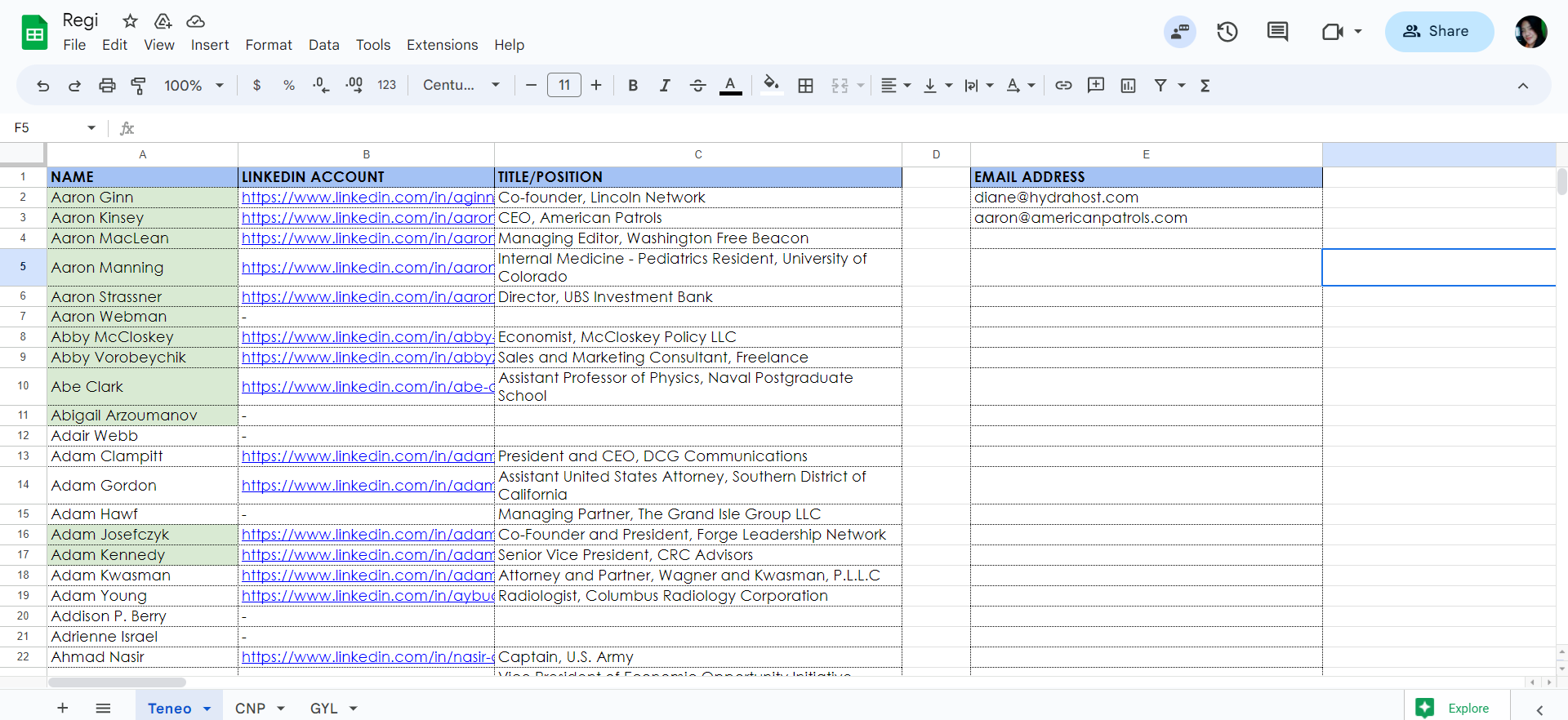
Task: Click the Explore button
Action: pos(1457,708)
